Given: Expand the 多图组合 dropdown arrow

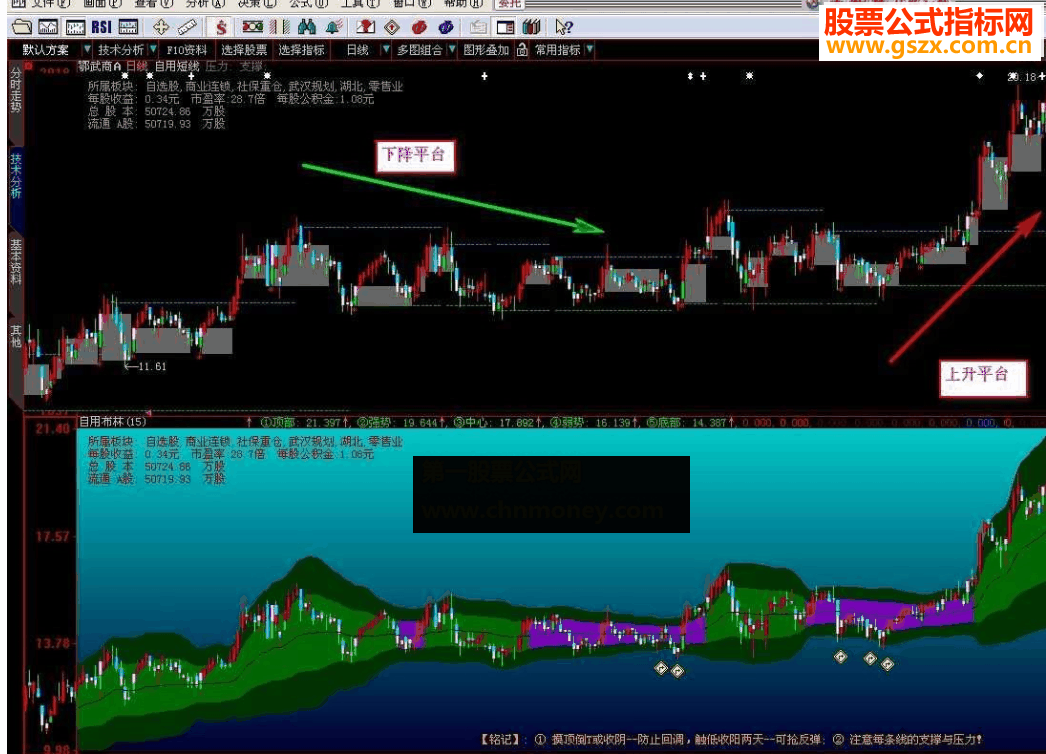Looking at the screenshot, I should [452, 50].
